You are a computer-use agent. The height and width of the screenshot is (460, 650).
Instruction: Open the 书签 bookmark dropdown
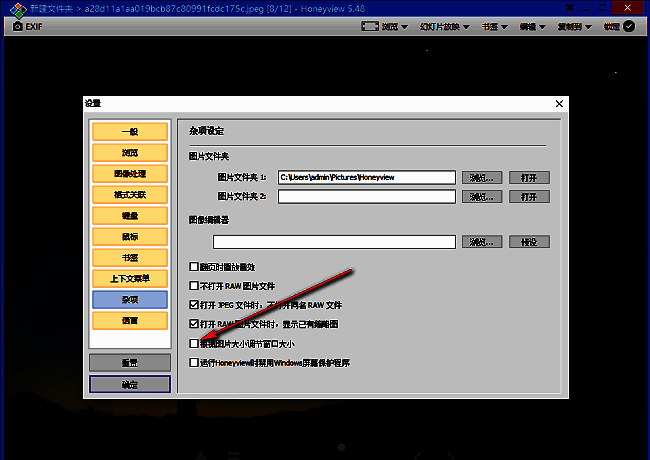click(499, 27)
